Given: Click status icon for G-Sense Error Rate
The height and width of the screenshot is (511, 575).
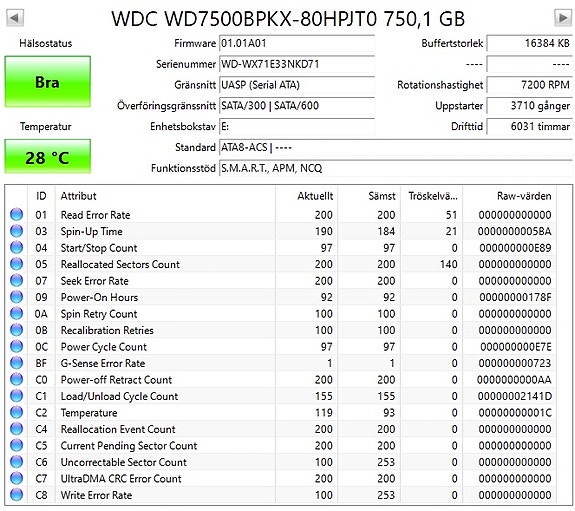Looking at the screenshot, I should (x=17, y=363).
